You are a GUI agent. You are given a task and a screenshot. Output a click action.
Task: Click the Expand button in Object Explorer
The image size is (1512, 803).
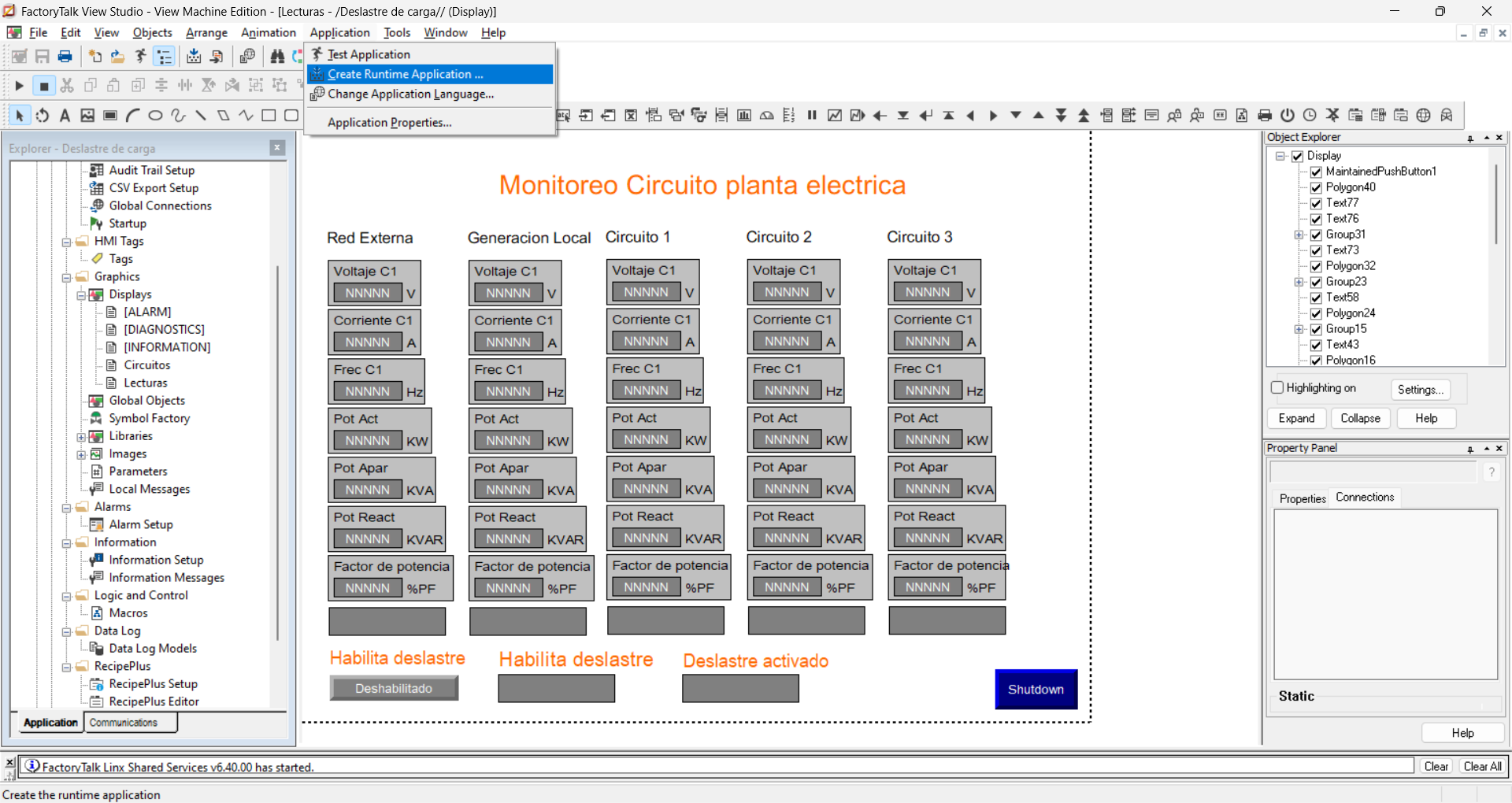click(1296, 418)
